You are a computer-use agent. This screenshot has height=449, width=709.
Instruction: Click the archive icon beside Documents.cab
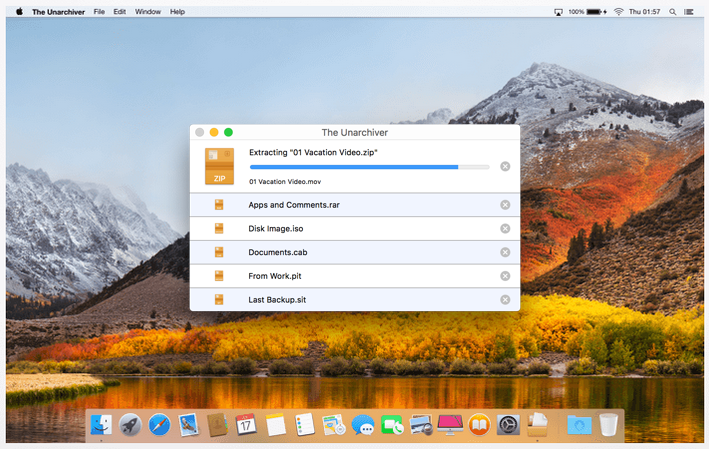click(x=219, y=252)
